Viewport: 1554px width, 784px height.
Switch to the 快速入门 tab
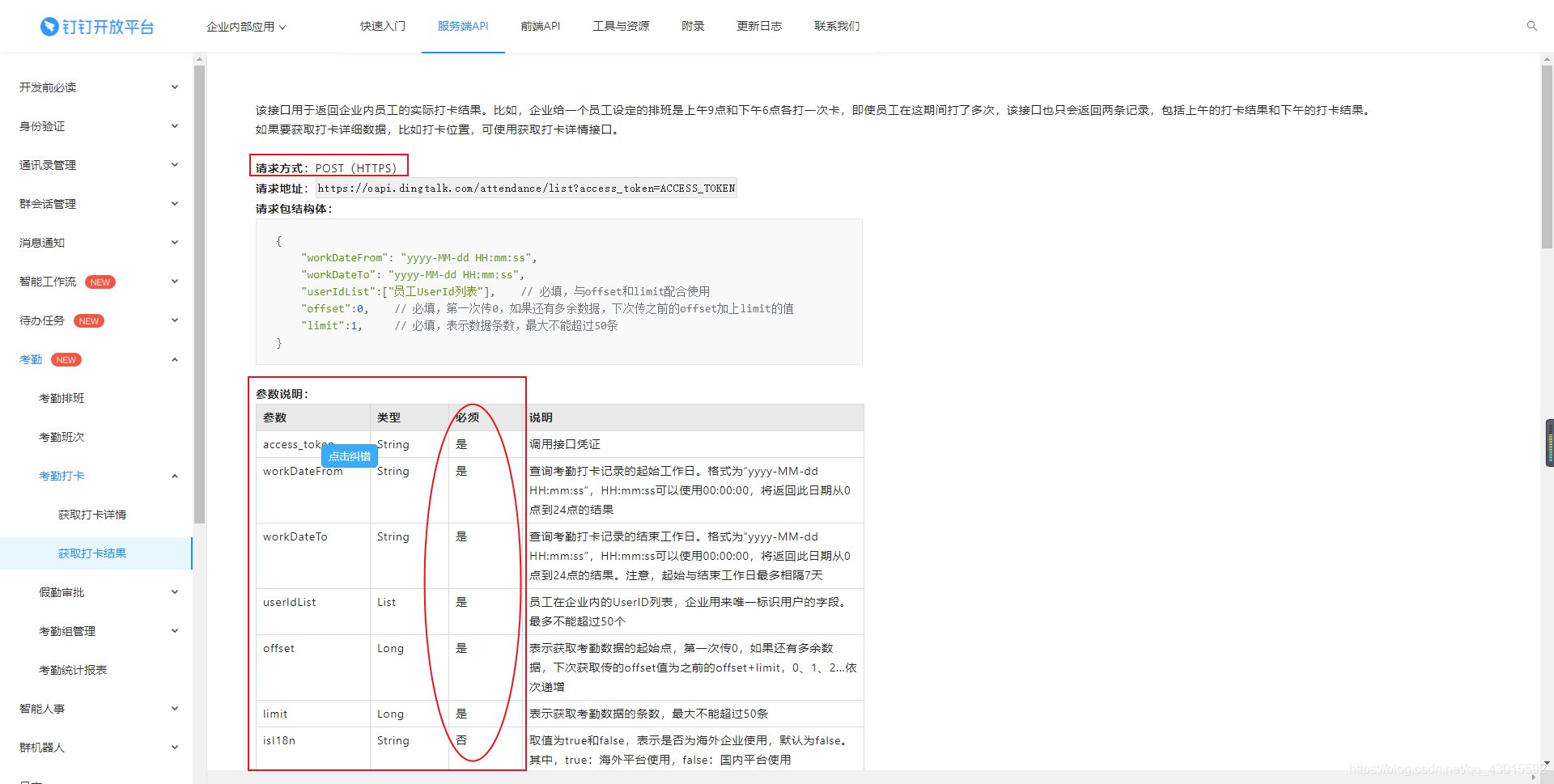point(383,26)
